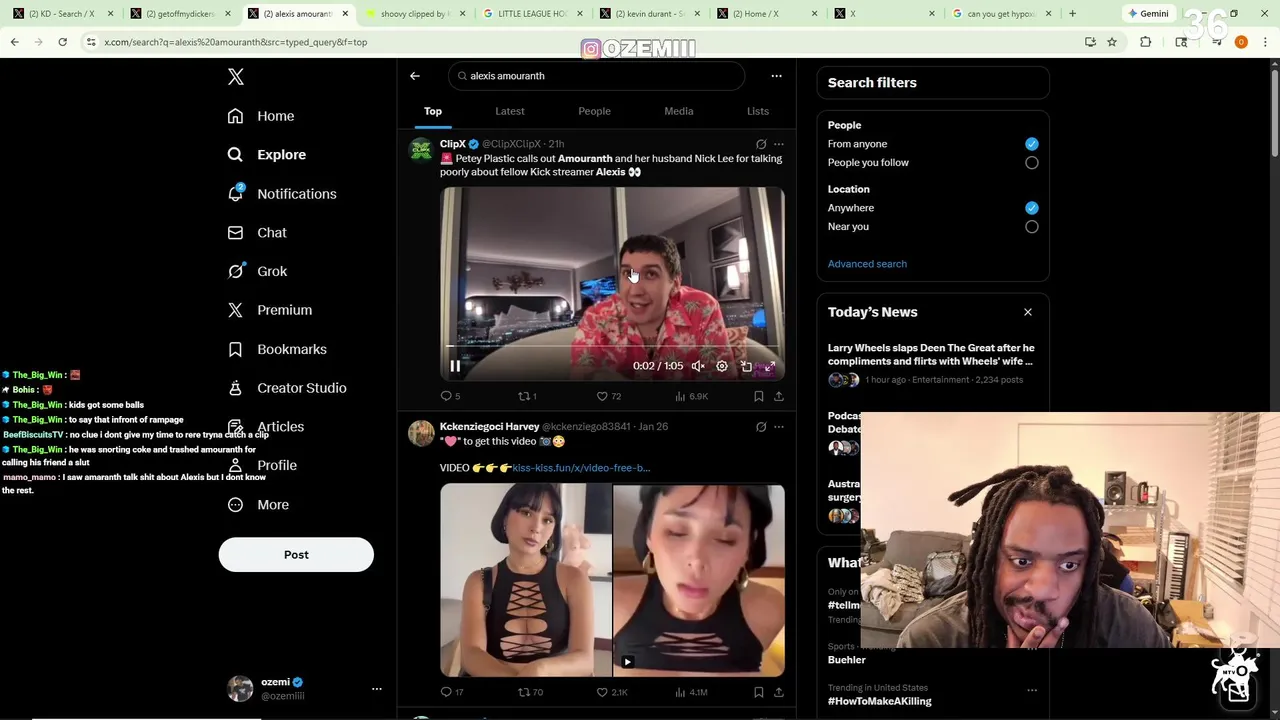
Task: Bookmark the Kckenziegoci Harvey post
Action: (x=759, y=692)
